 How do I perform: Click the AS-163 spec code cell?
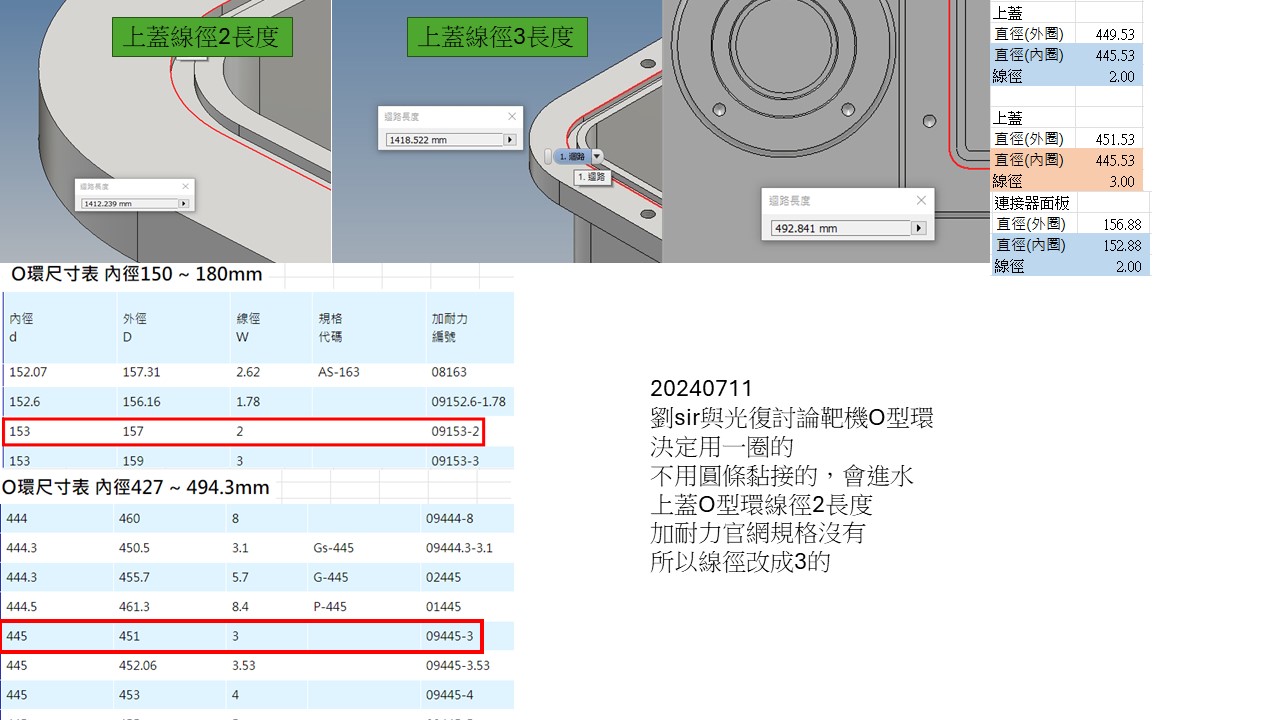coord(339,372)
